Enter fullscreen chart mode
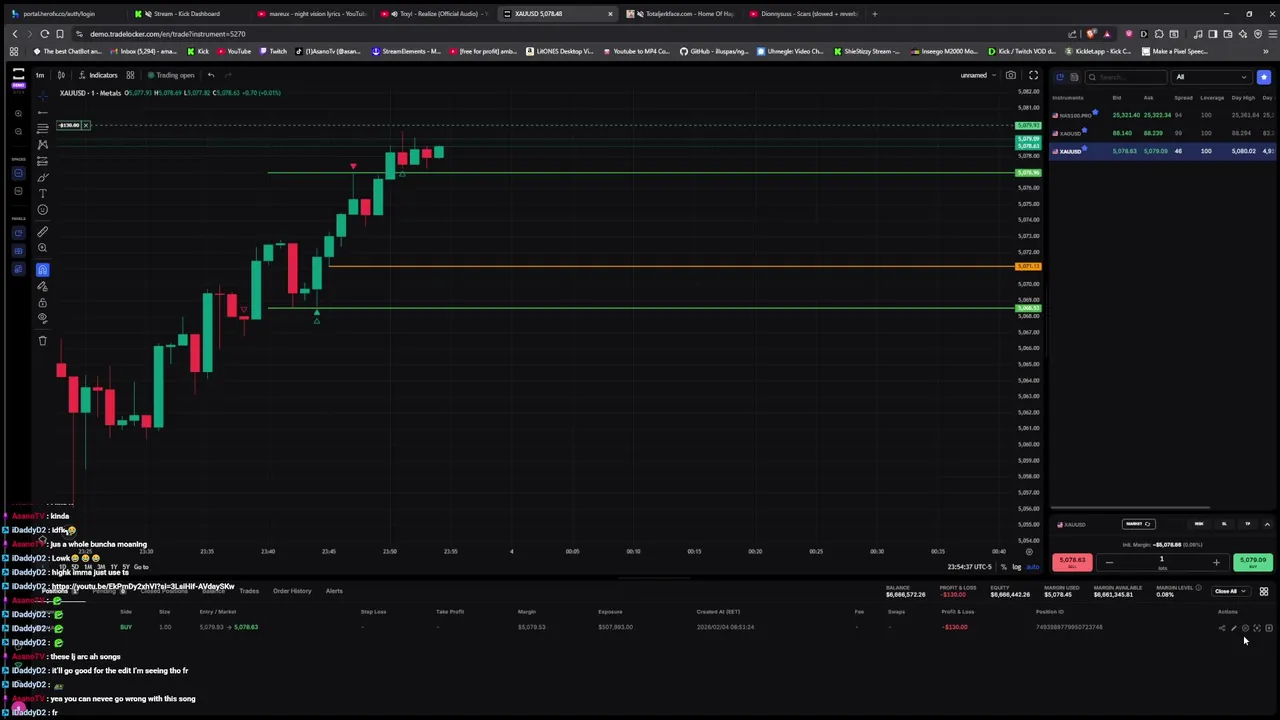Viewport: 1280px width, 720px height. pos(1033,75)
